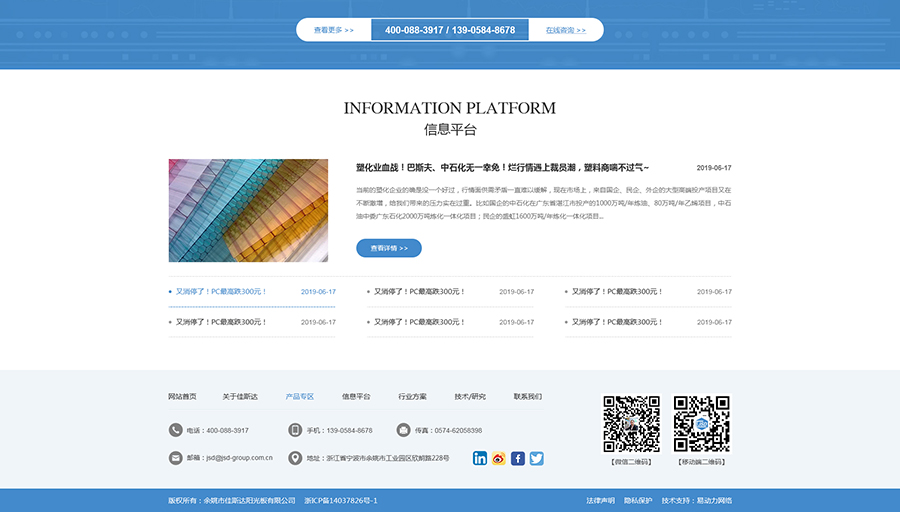Click 查看更多 >> link in top banner
Screen dimensions: 900x512
click(334, 30)
